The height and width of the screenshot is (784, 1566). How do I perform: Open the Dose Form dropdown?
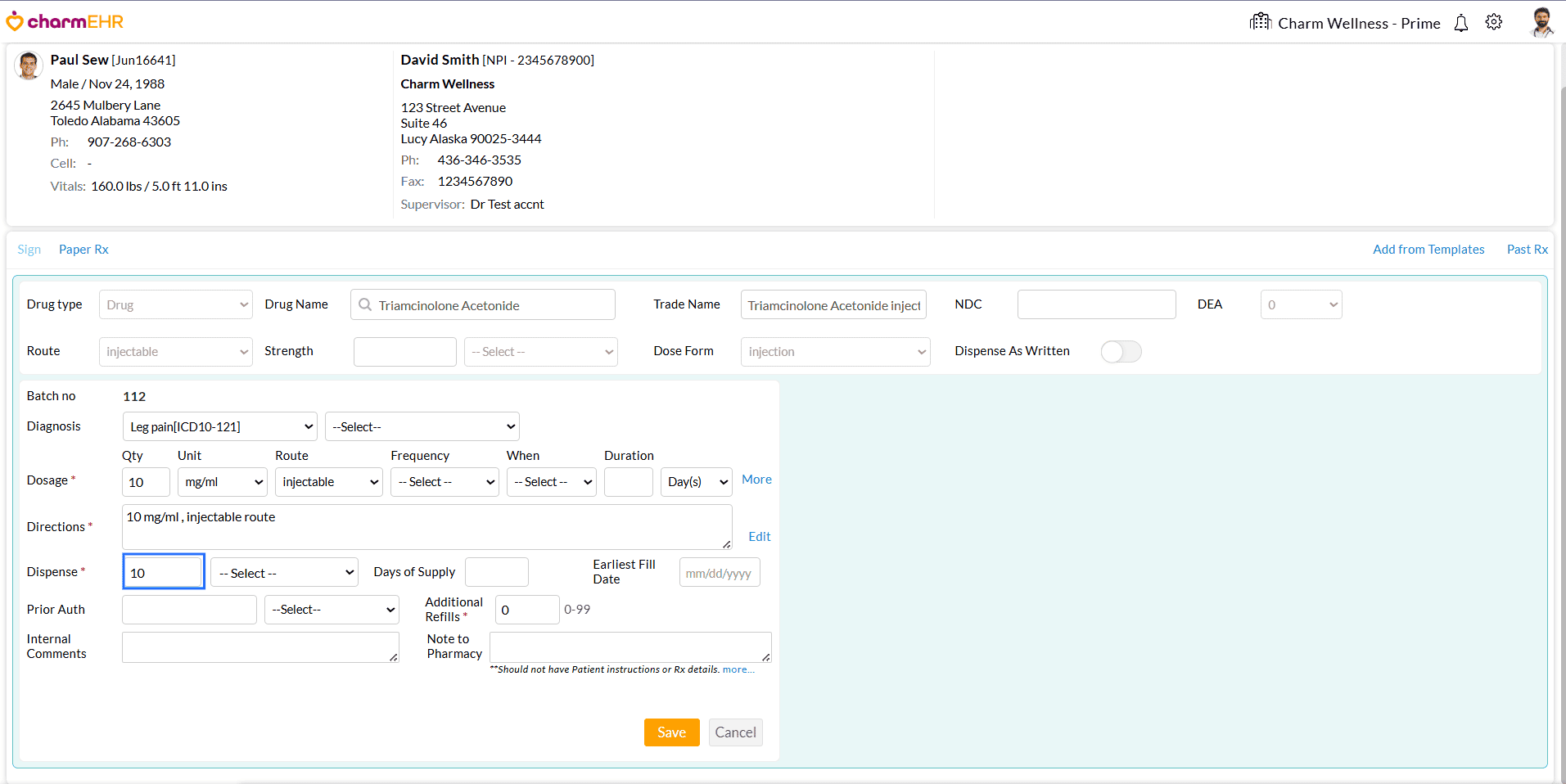click(x=835, y=351)
